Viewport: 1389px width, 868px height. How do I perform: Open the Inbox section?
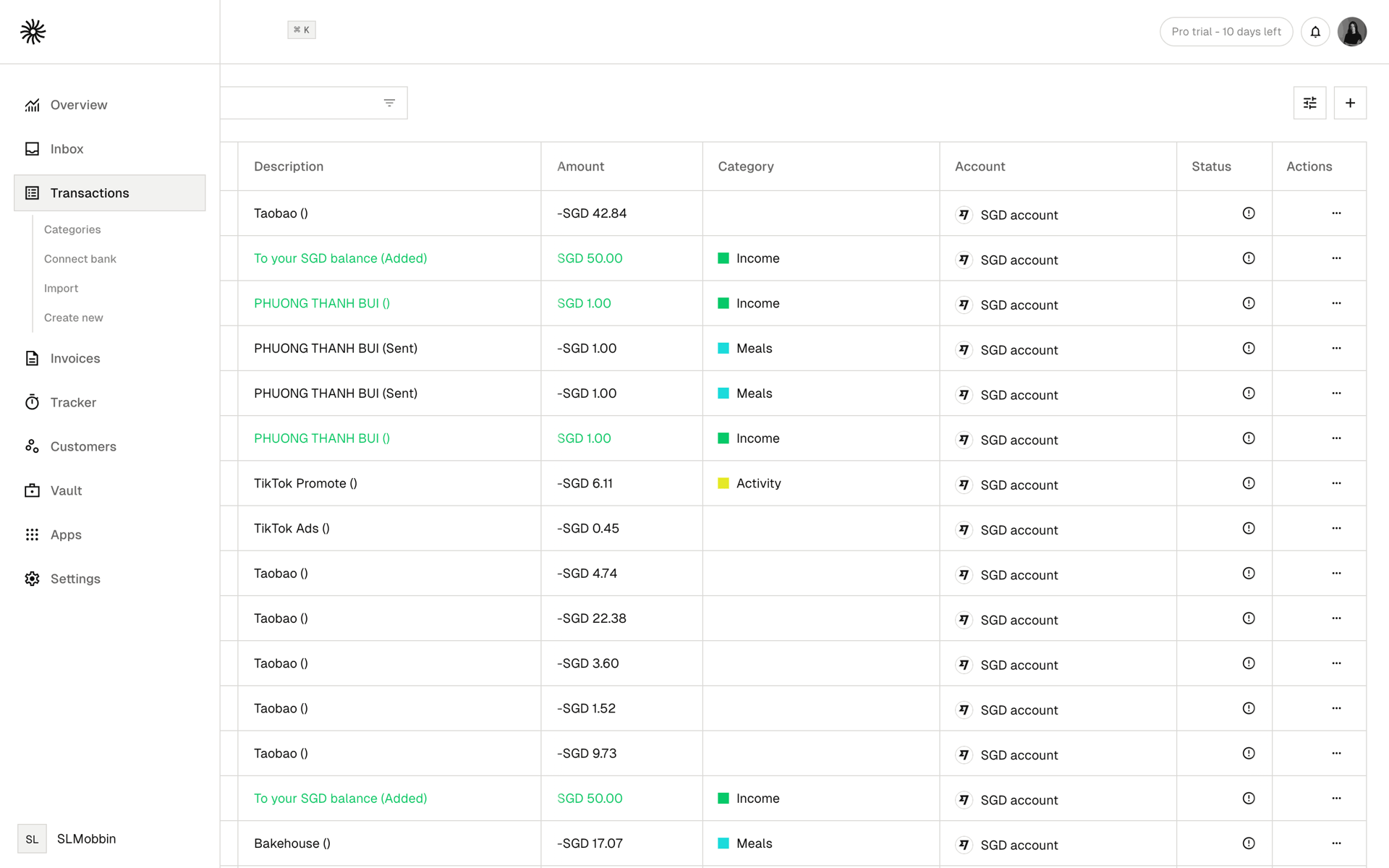(x=67, y=149)
